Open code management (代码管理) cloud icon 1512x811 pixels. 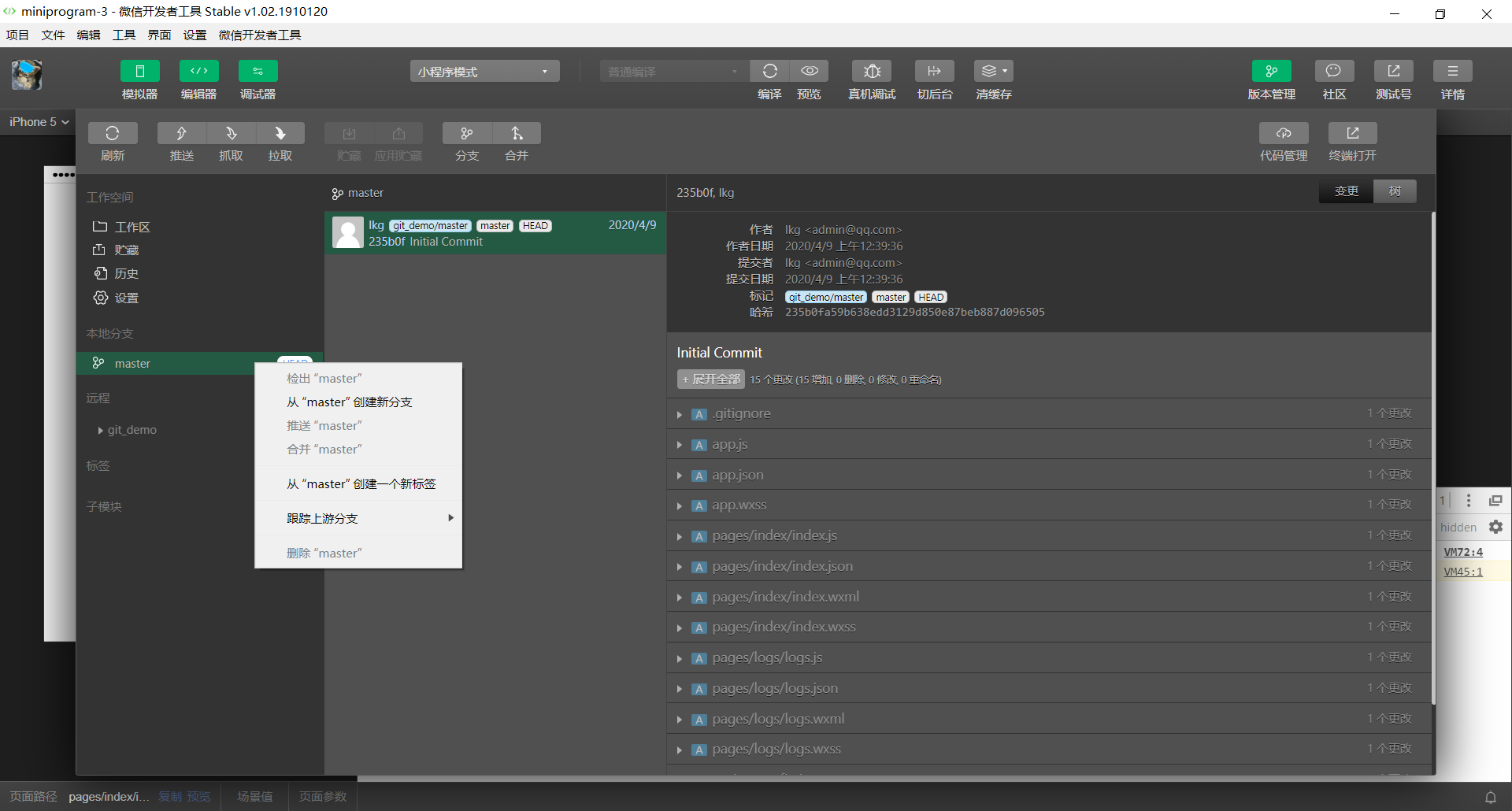click(1284, 133)
